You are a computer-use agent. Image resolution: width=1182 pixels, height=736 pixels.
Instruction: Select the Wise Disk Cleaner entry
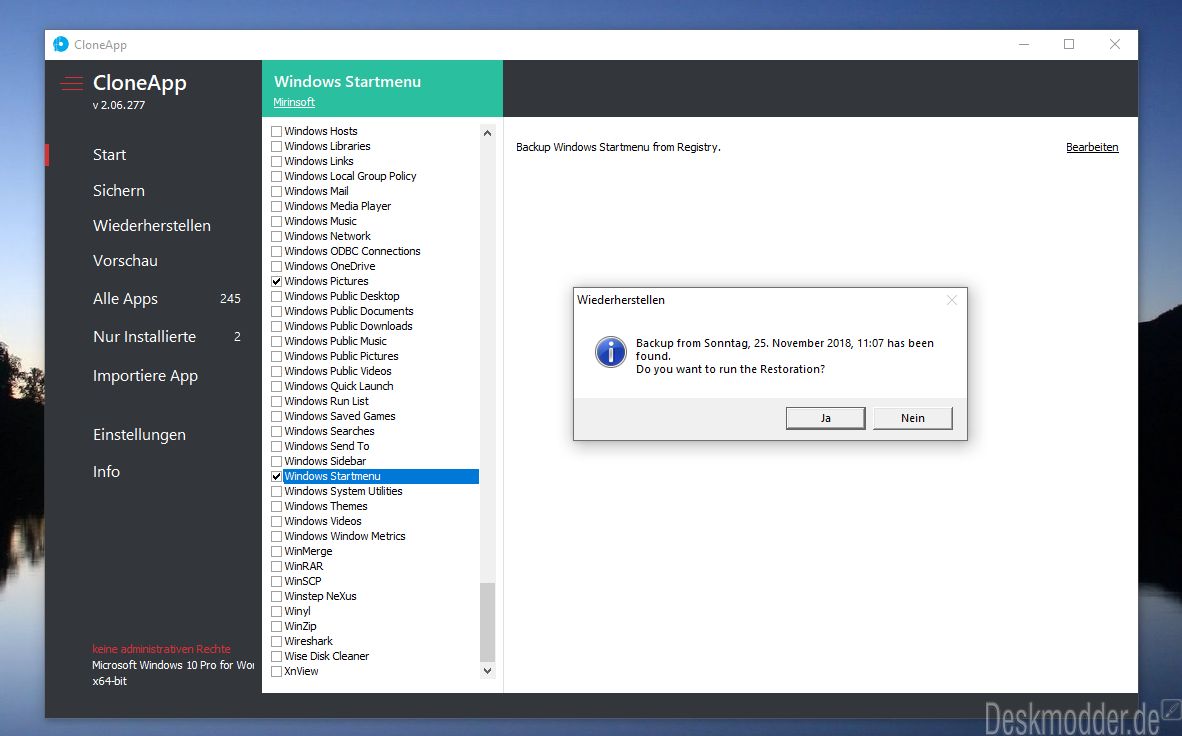326,656
